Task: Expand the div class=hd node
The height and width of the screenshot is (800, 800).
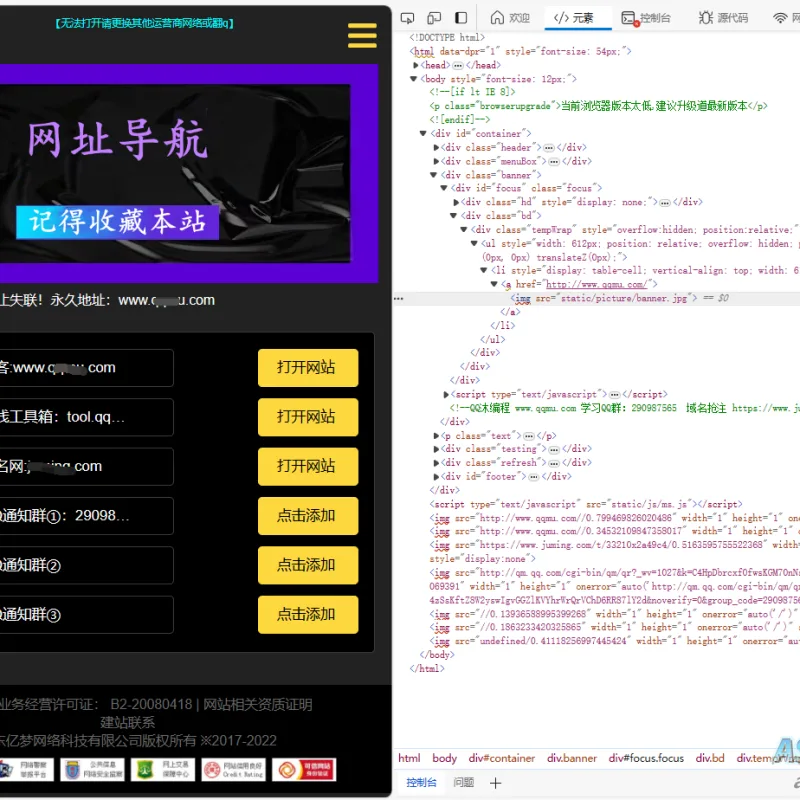Action: point(457,202)
